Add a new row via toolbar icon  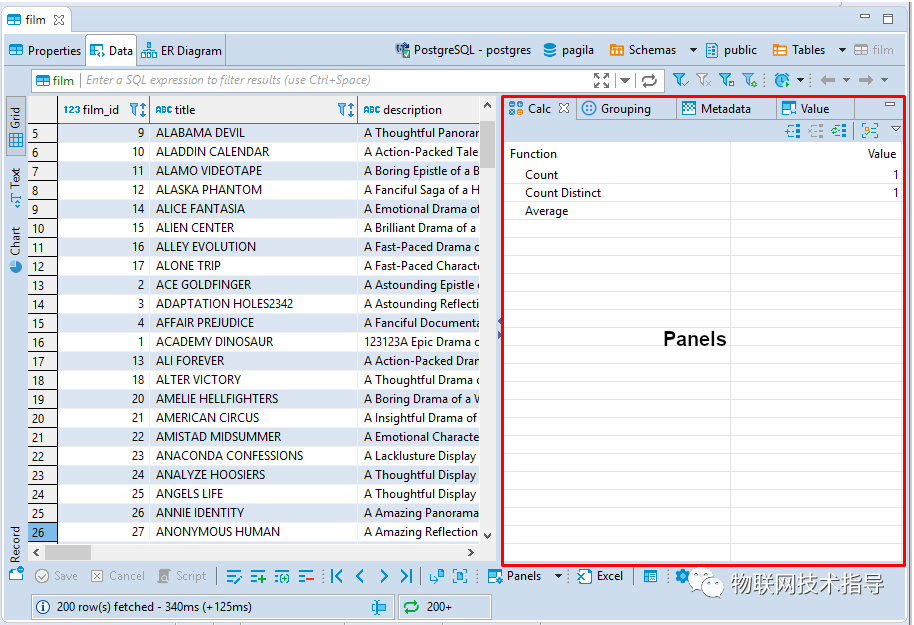coord(258,577)
